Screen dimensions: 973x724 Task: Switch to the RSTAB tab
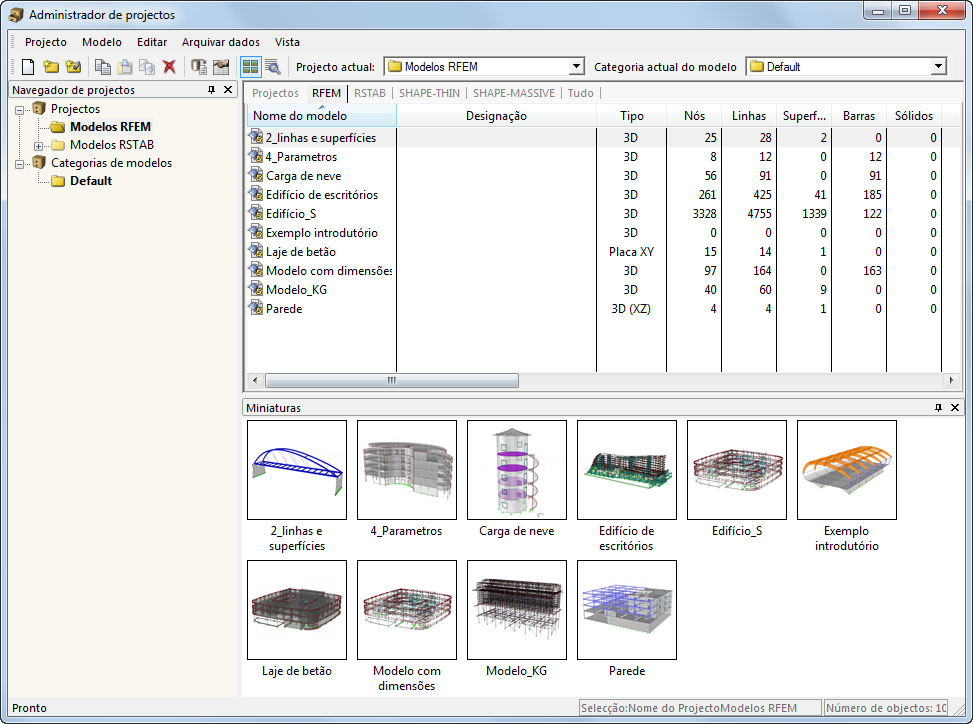[370, 93]
